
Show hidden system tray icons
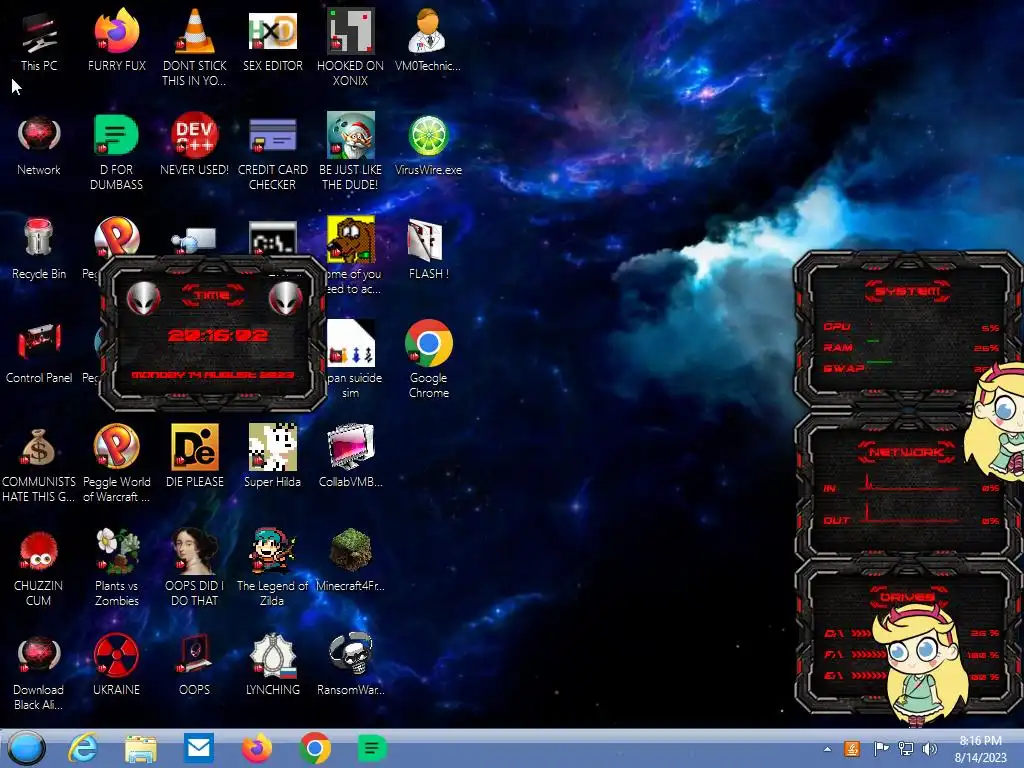[x=827, y=749]
